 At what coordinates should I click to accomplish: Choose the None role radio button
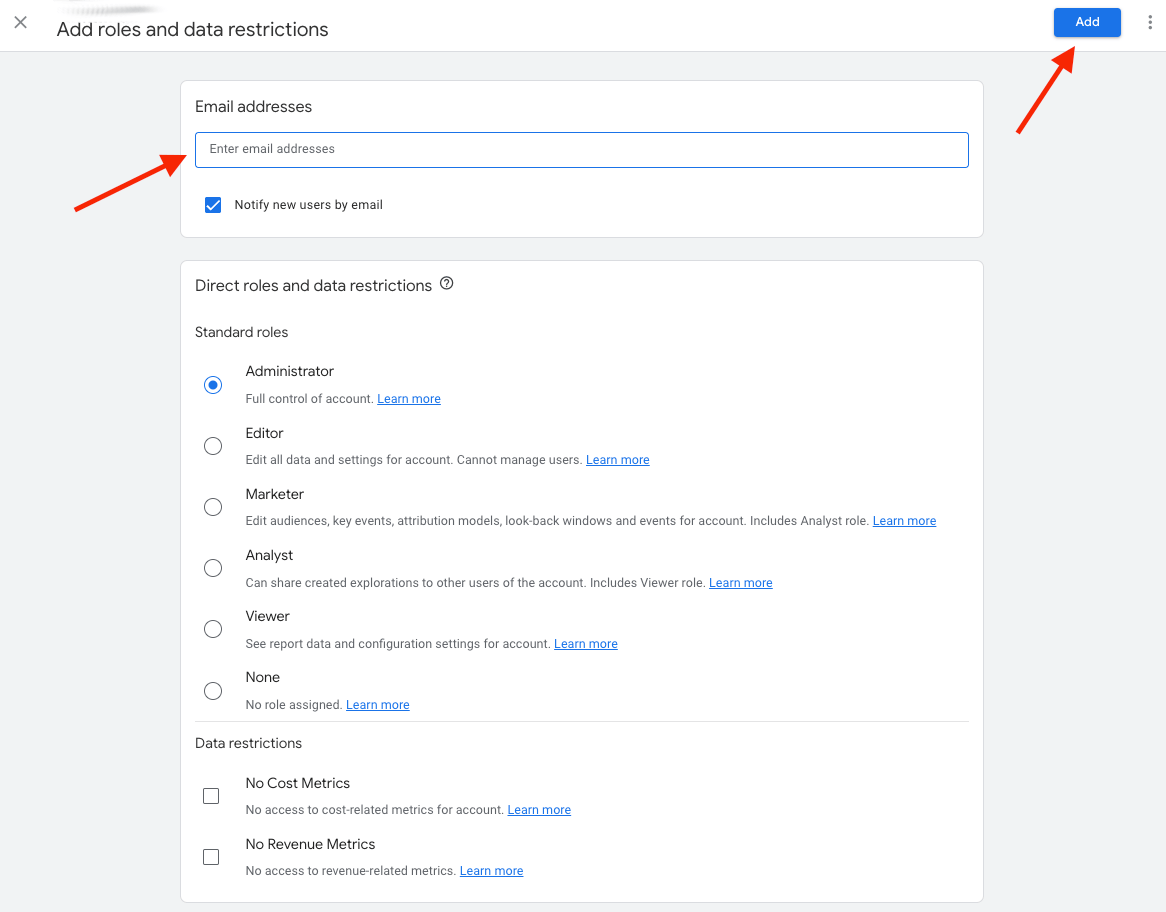pos(213,691)
